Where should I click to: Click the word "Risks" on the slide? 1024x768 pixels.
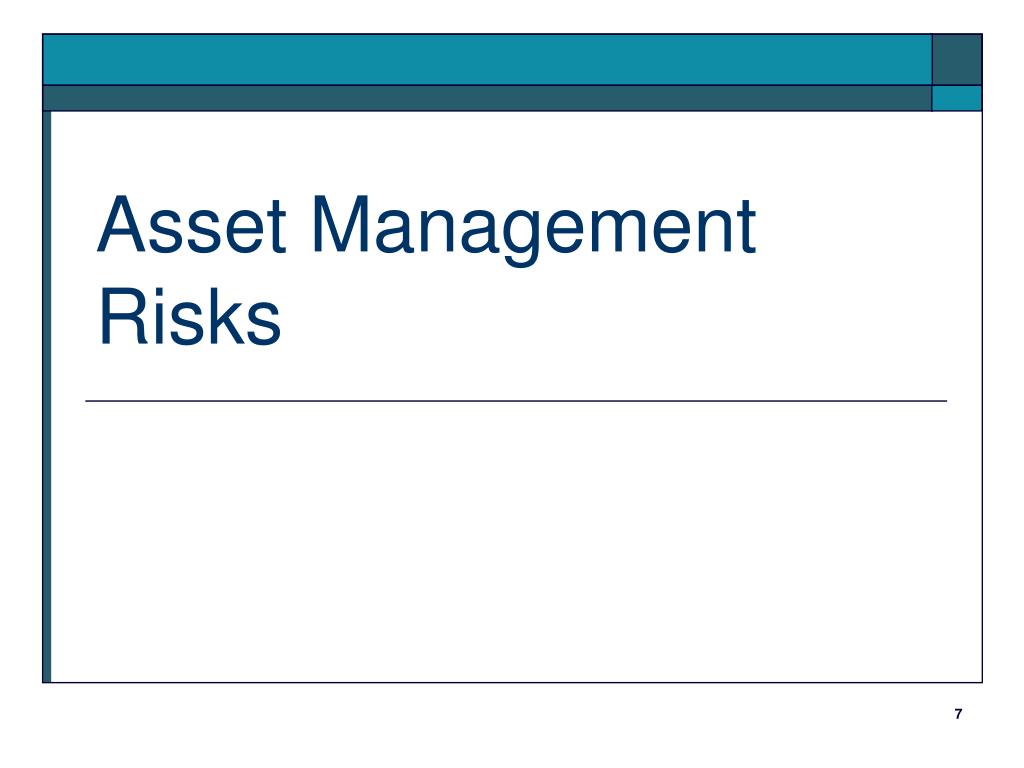(x=189, y=317)
